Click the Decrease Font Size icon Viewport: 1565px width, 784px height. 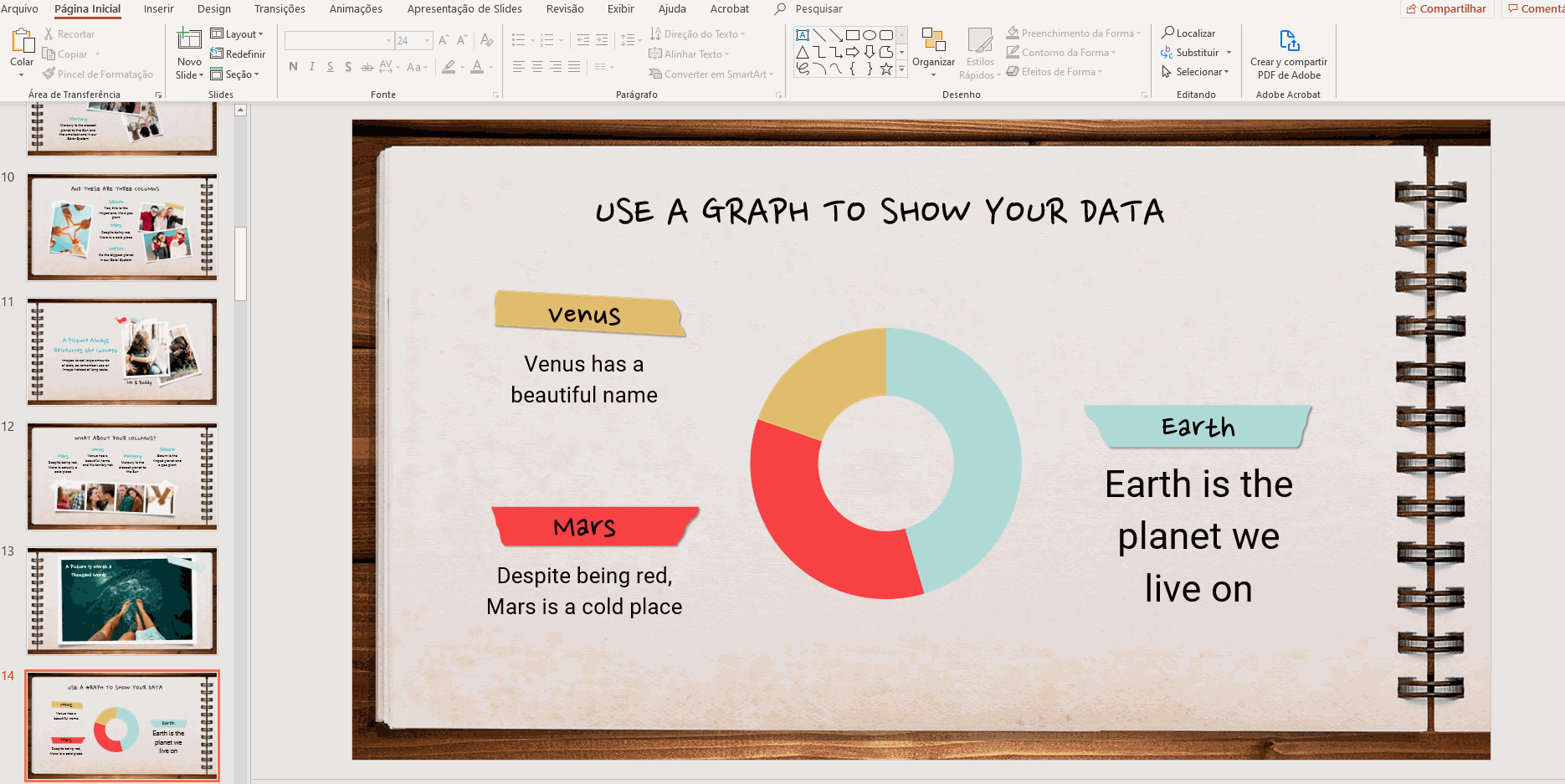[462, 40]
